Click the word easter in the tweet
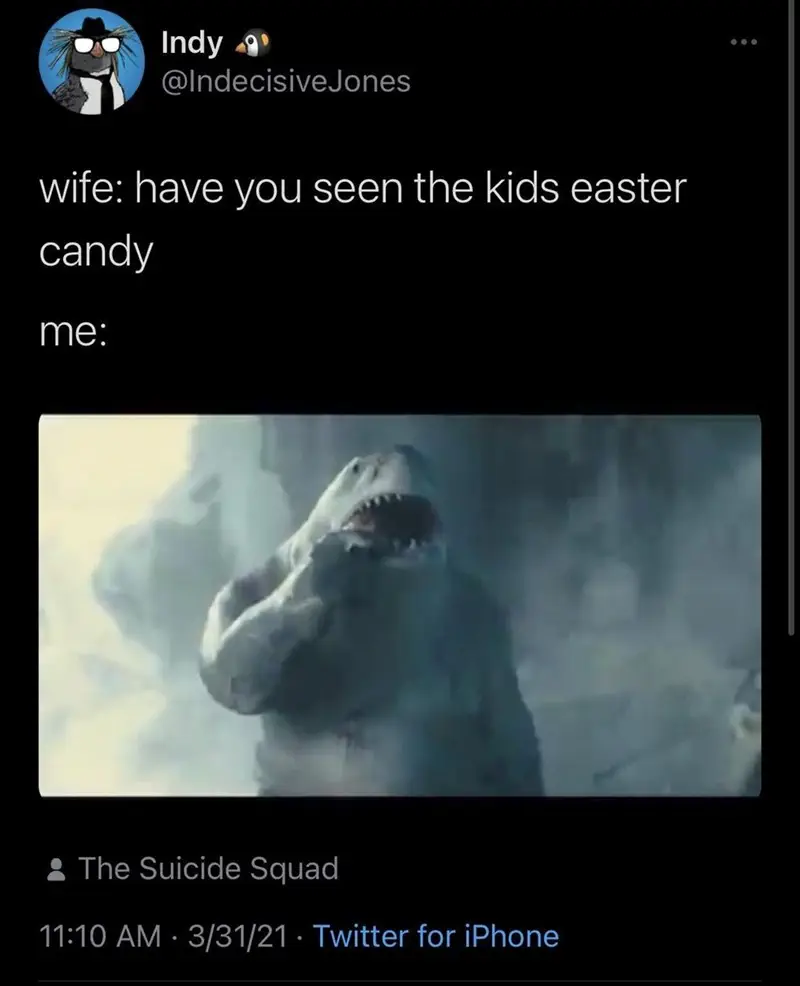Image resolution: width=800 pixels, height=986 pixels. [x=628, y=188]
